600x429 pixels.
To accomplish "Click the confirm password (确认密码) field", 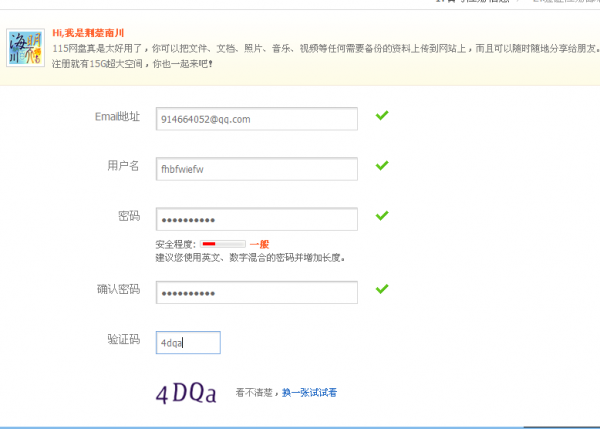I will pos(257,293).
